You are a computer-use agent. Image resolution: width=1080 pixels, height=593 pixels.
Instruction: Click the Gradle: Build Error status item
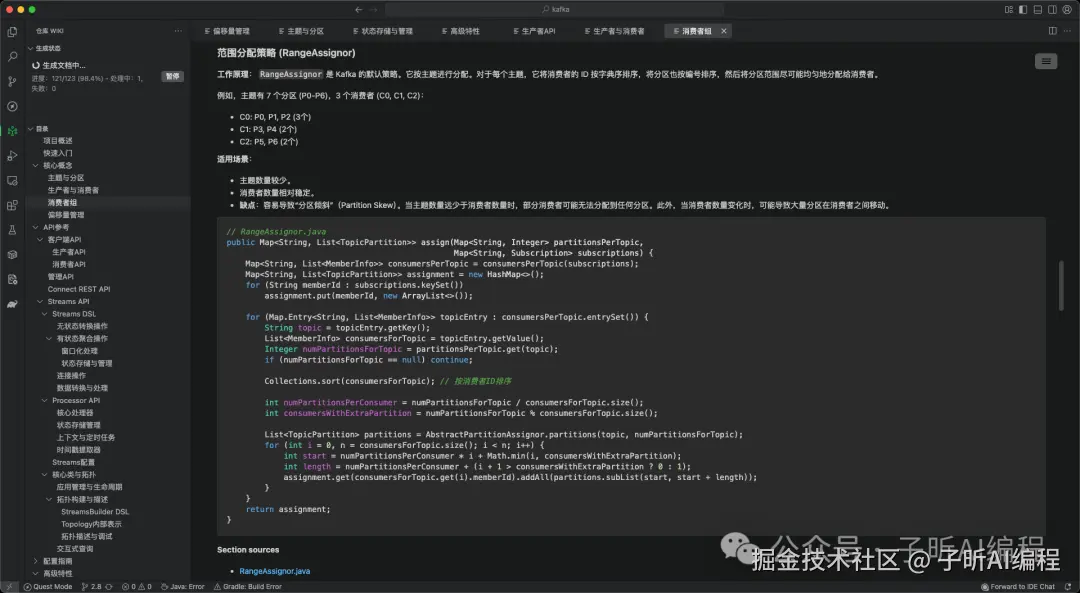(x=247, y=586)
